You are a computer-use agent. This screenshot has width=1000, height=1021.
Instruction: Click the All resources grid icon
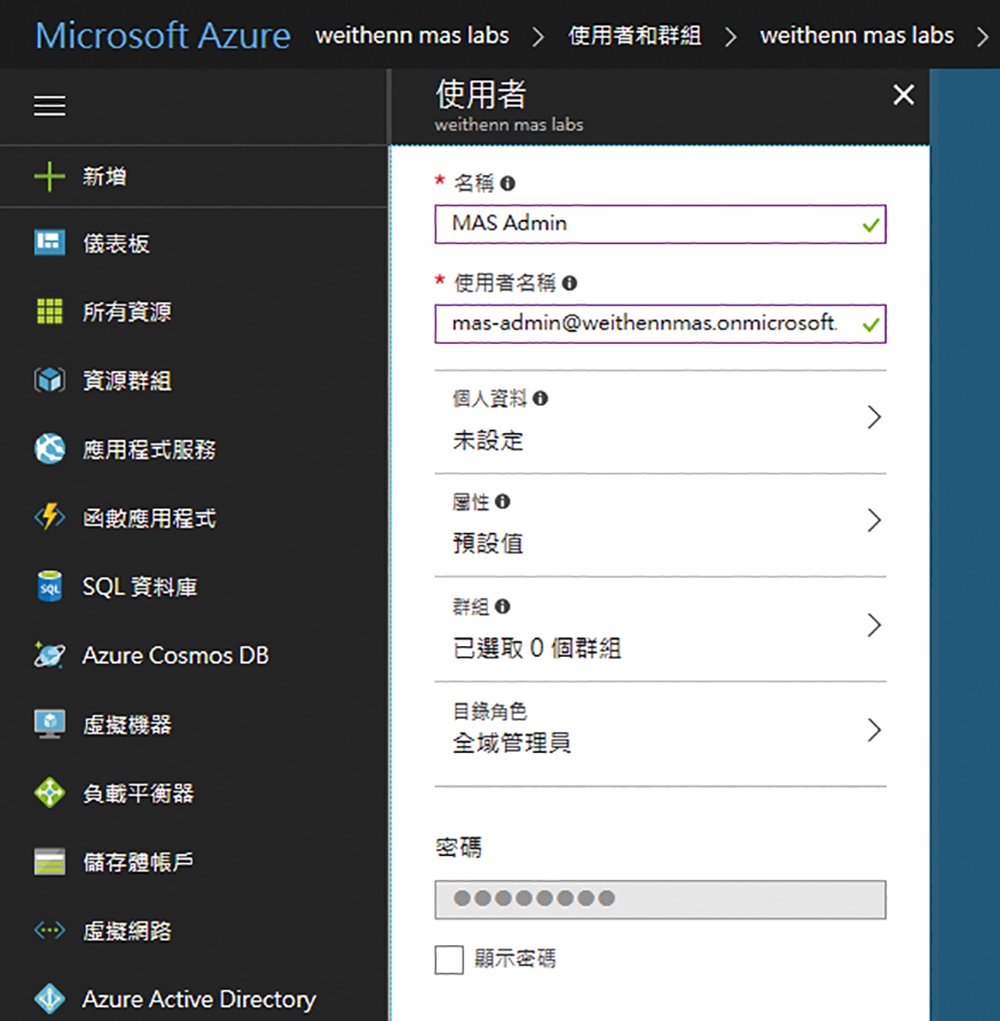(x=49, y=311)
